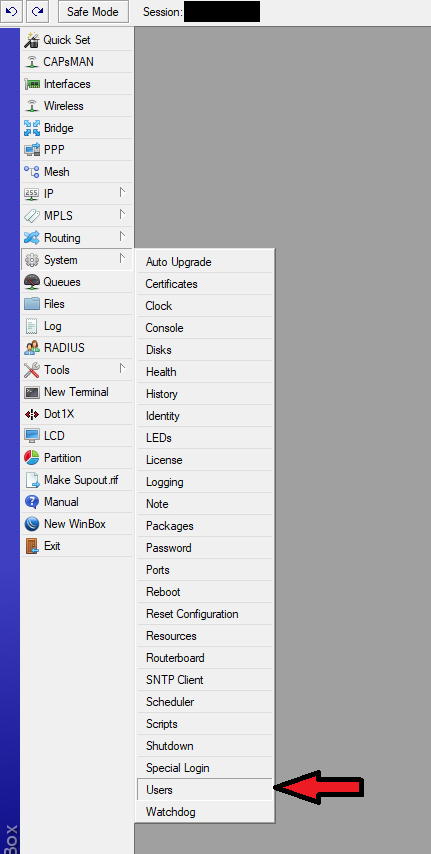This screenshot has height=854, width=431.
Task: Expand the Tools submenu arrow
Action: pyautogui.click(x=123, y=368)
